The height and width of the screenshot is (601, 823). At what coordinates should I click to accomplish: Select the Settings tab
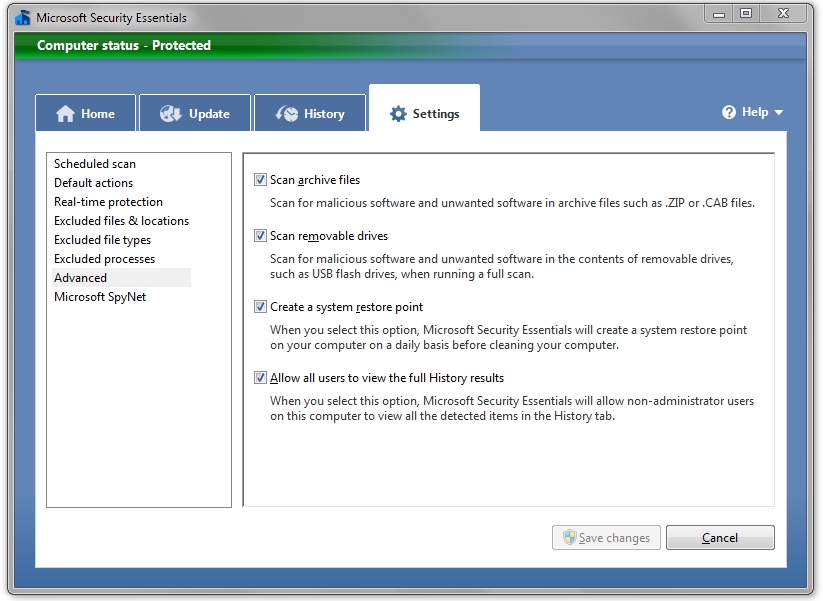[x=424, y=108]
